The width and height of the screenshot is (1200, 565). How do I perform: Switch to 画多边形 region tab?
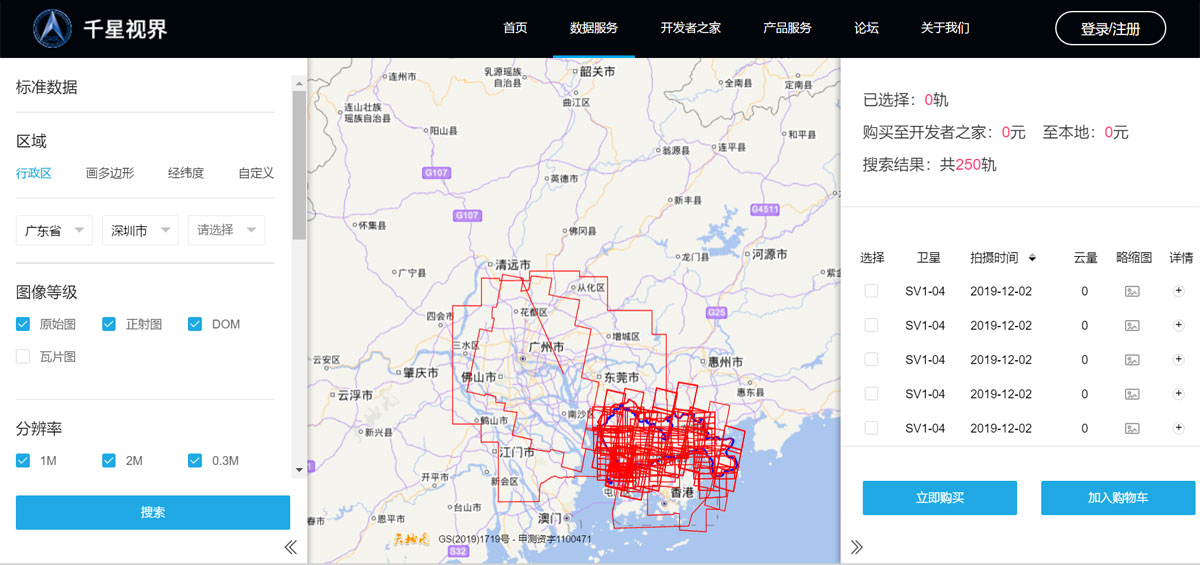pyautogui.click(x=110, y=173)
